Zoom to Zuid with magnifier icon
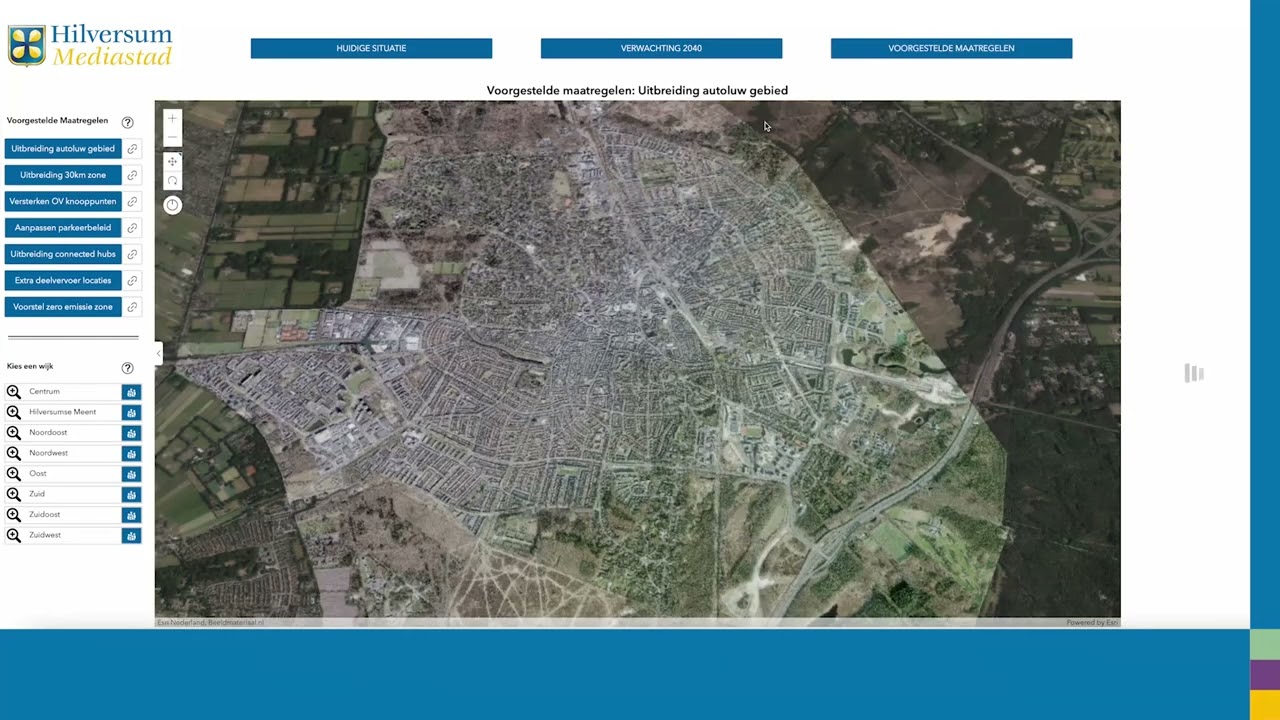1280x720 pixels. [x=14, y=494]
